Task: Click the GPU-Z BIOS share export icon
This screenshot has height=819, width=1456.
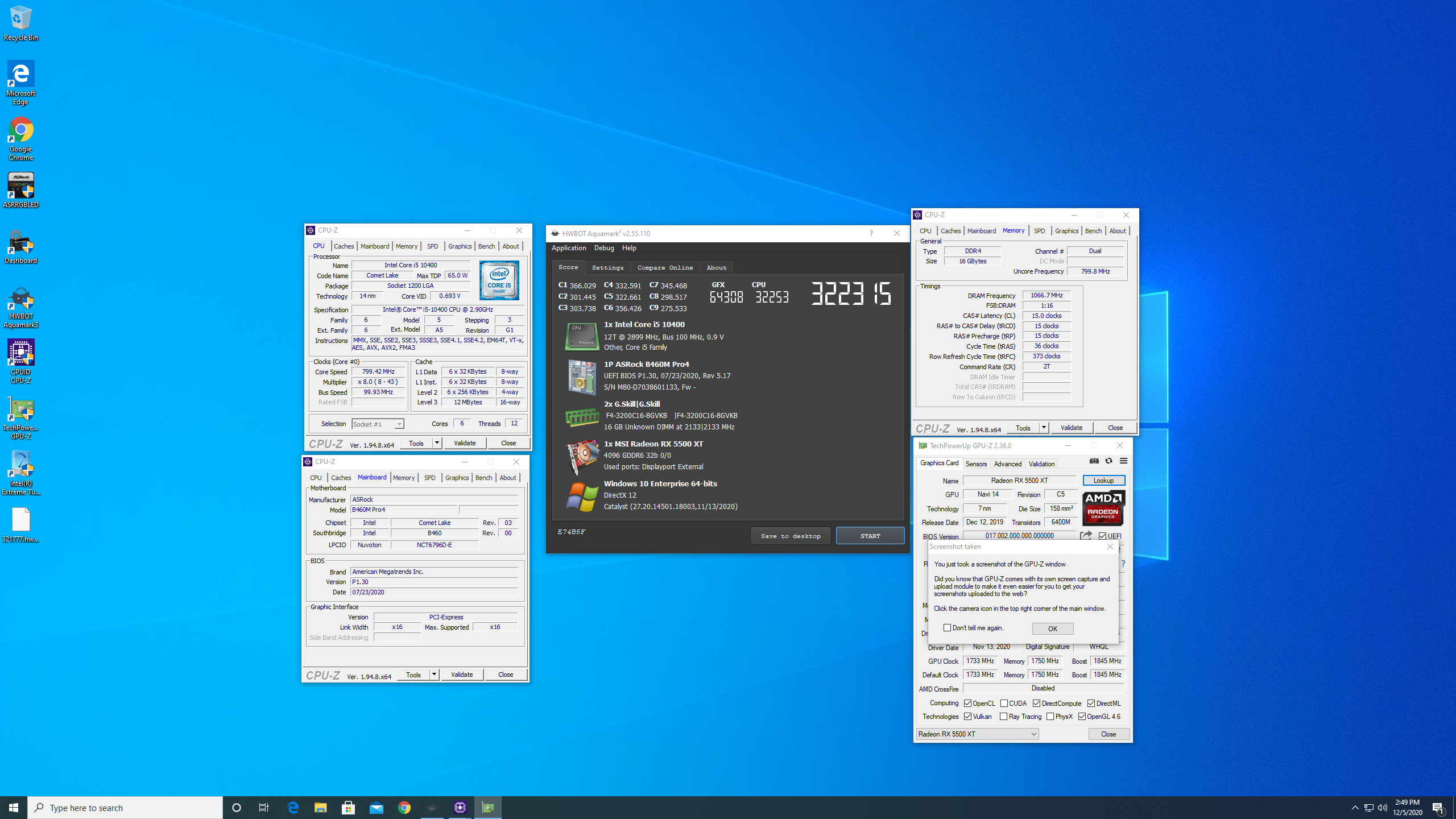Action: click(1086, 535)
